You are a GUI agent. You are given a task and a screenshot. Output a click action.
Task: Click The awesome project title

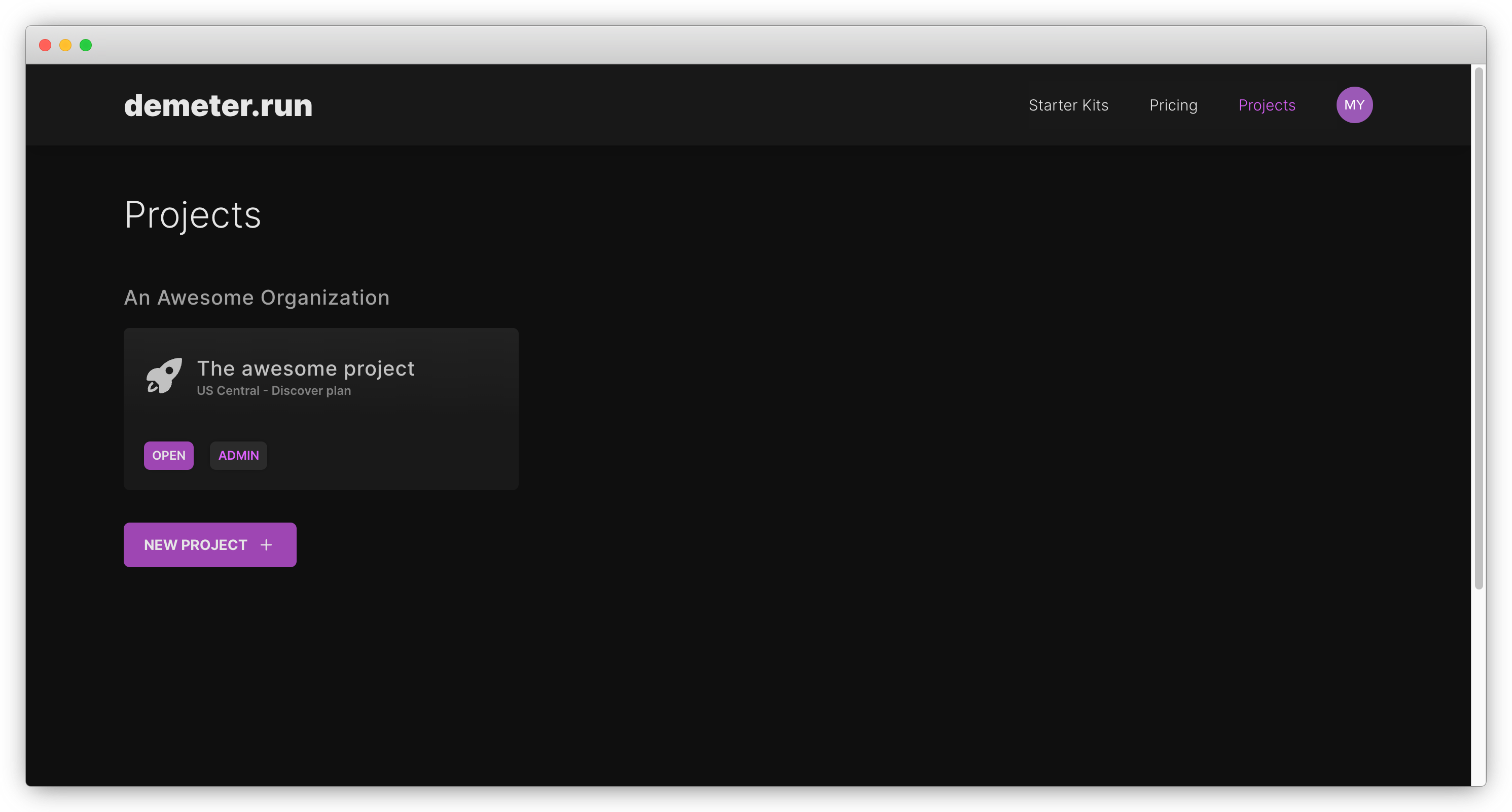point(306,368)
